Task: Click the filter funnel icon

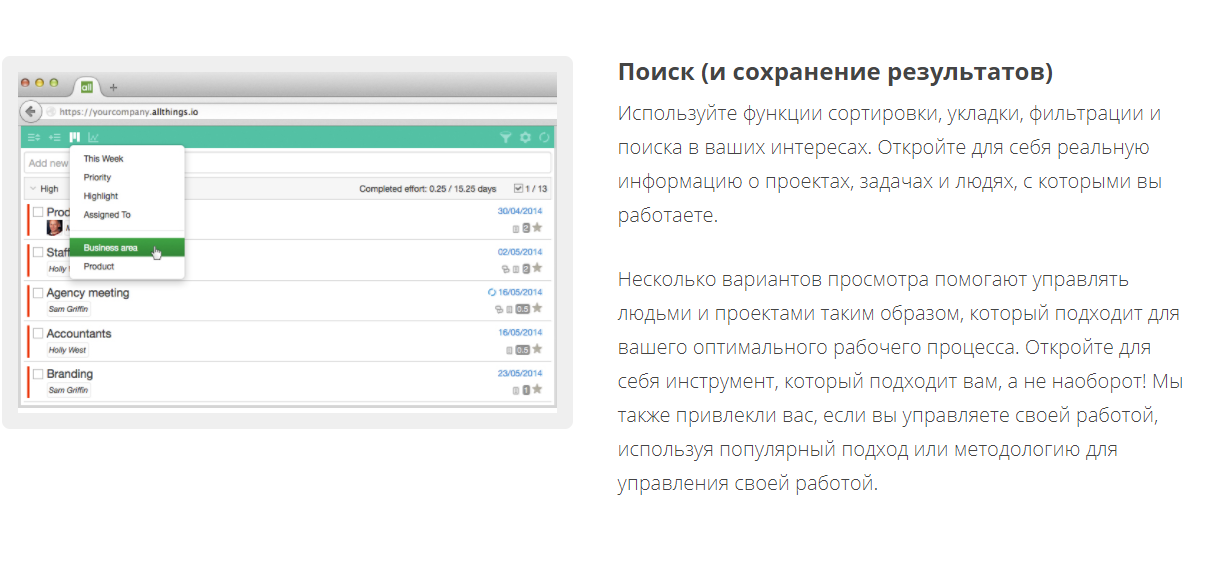Action: [506, 137]
